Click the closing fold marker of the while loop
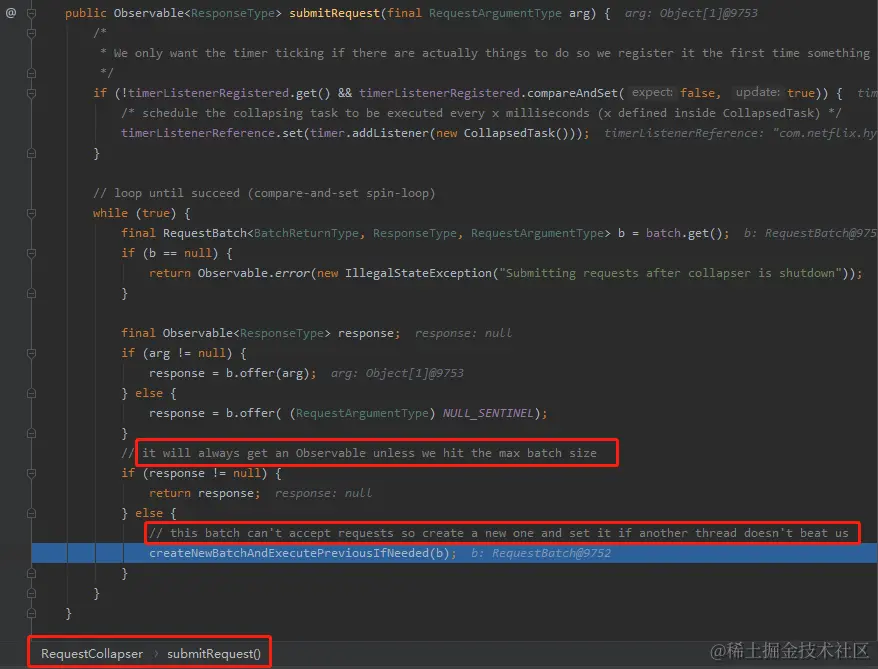Viewport: 878px width, 669px height. (x=31, y=593)
